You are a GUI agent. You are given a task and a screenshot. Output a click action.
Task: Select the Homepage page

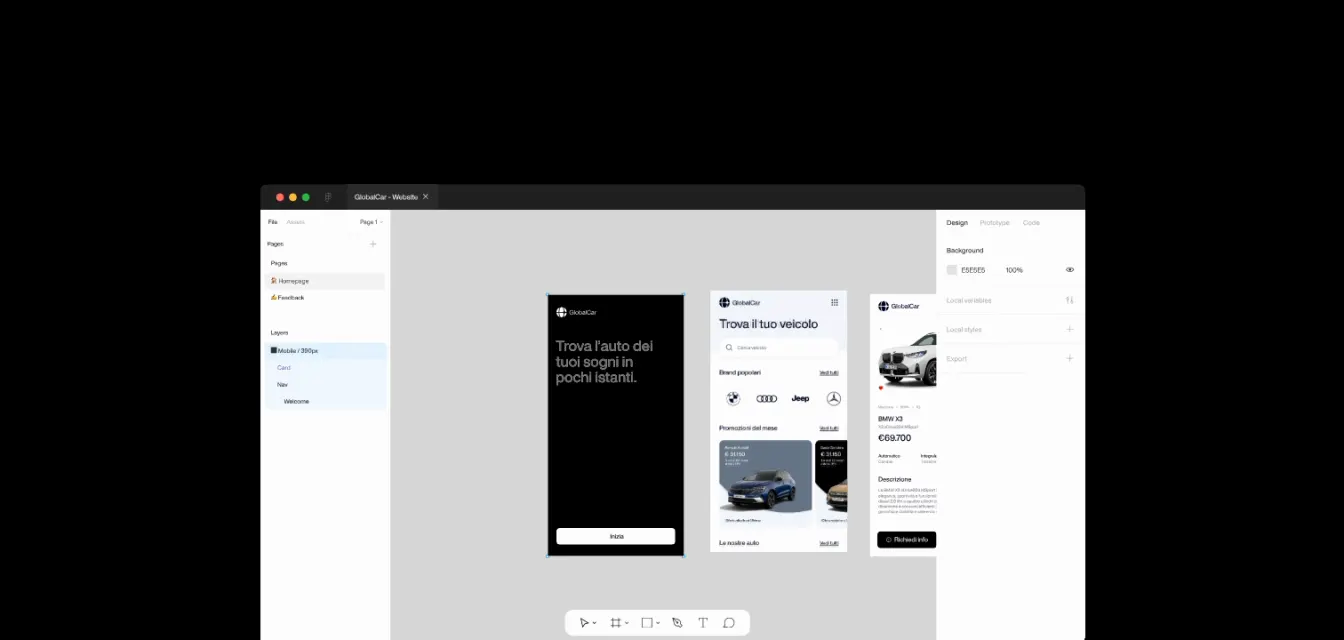325,281
